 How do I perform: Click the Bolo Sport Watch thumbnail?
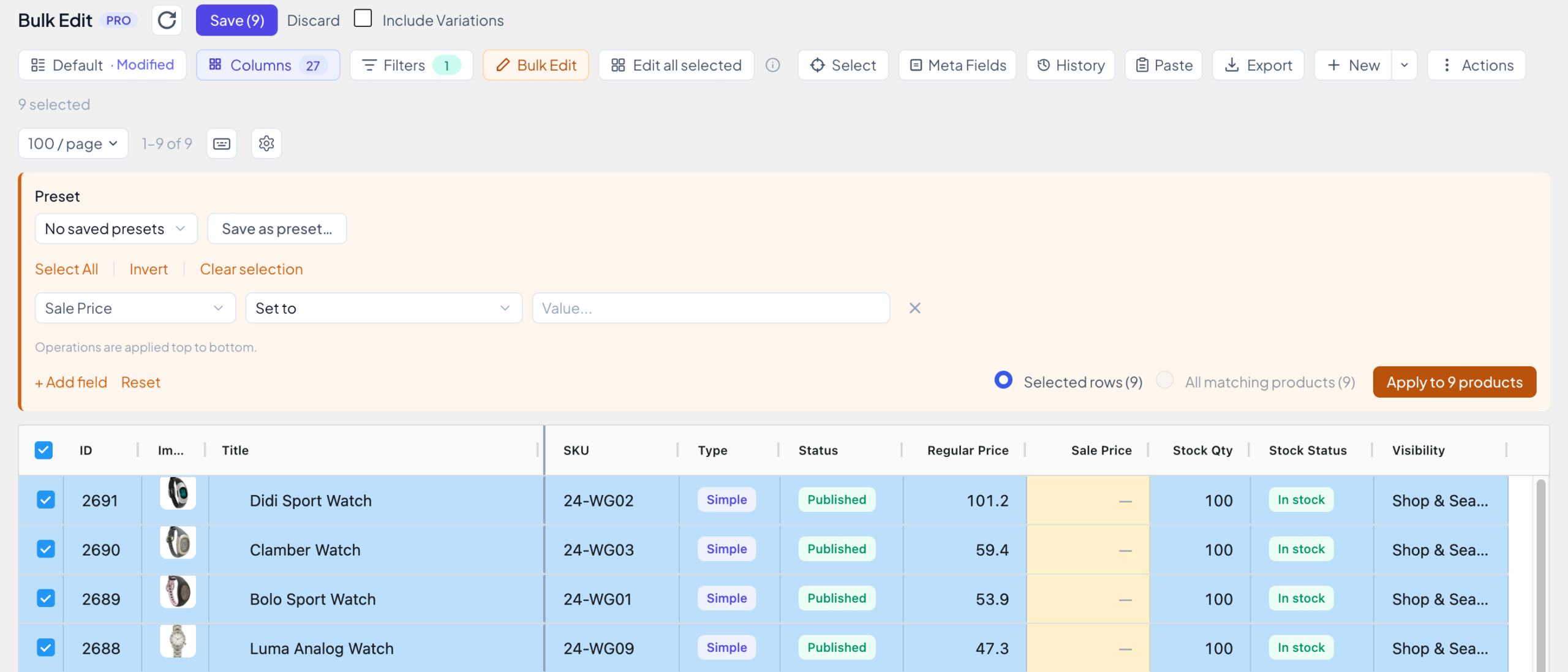[178, 592]
